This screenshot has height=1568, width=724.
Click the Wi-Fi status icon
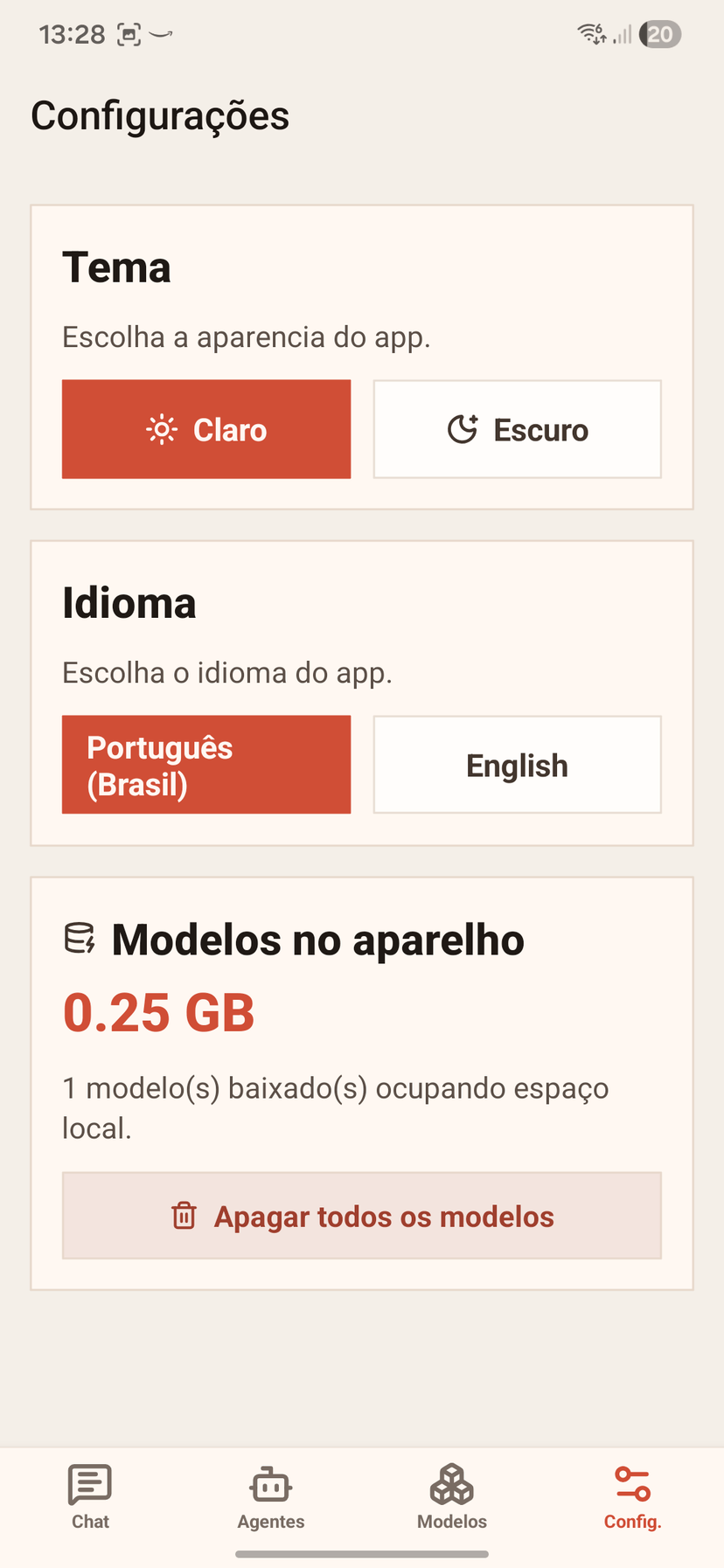pyautogui.click(x=592, y=34)
